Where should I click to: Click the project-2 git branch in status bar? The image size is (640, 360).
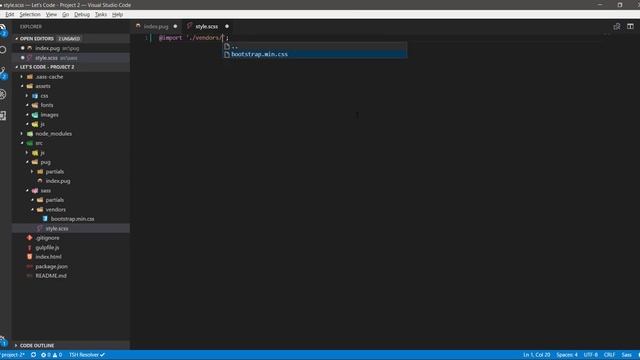13,355
